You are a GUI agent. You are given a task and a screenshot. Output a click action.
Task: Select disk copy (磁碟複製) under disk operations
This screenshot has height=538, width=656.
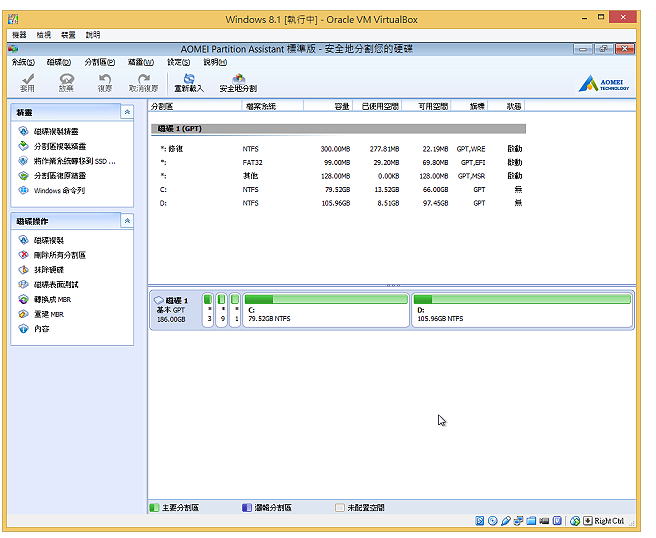pos(49,240)
